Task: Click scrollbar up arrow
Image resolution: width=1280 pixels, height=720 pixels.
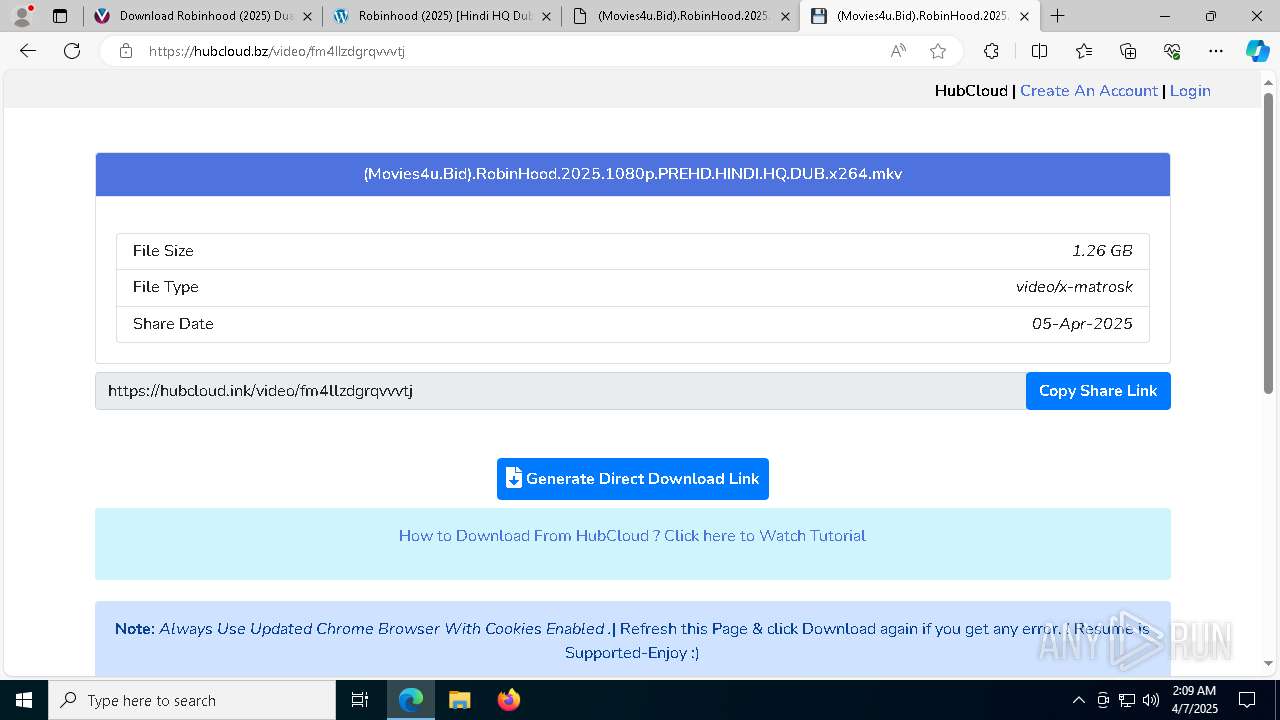Action: 1269,81
